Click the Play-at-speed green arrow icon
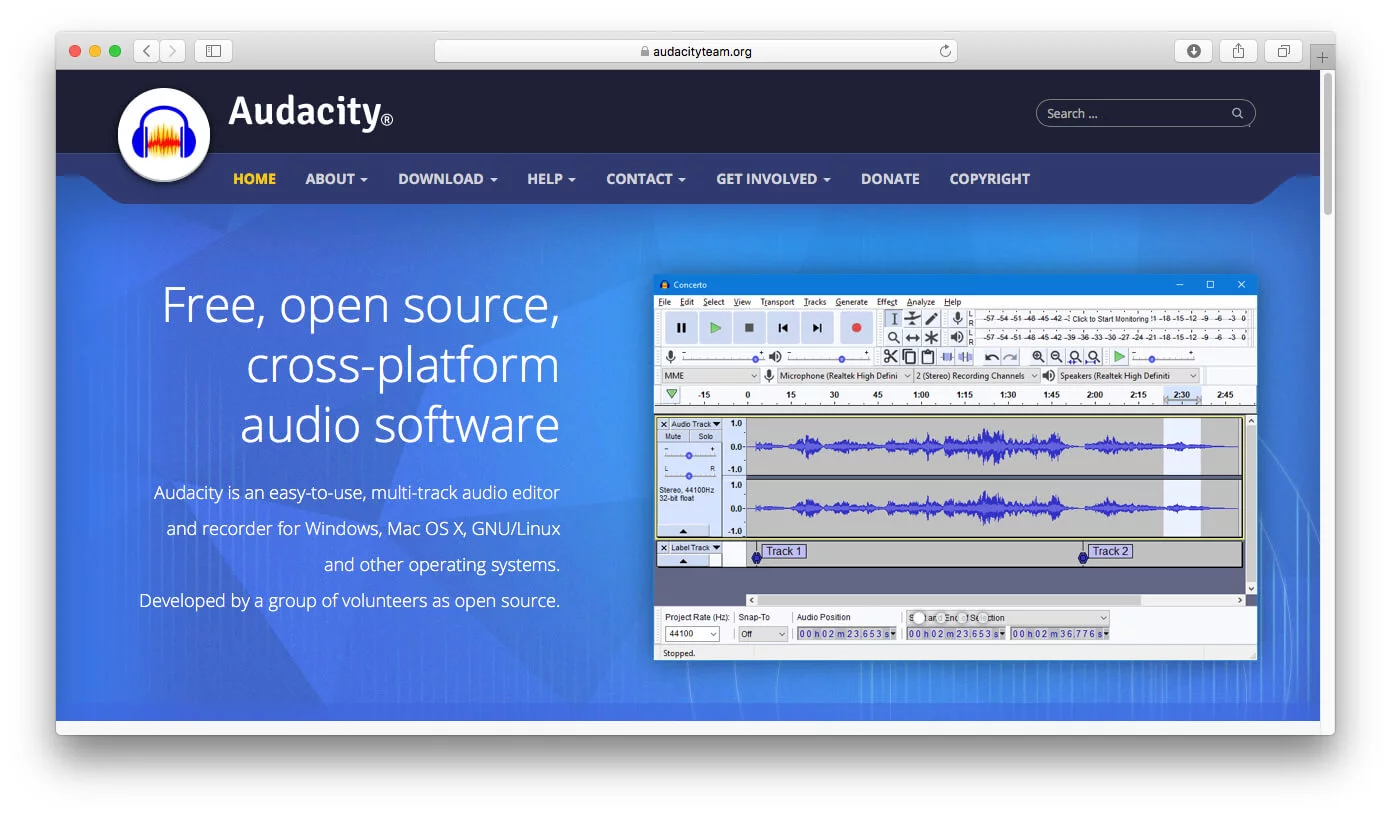Screen dimensions: 1391x815 tap(1119, 356)
